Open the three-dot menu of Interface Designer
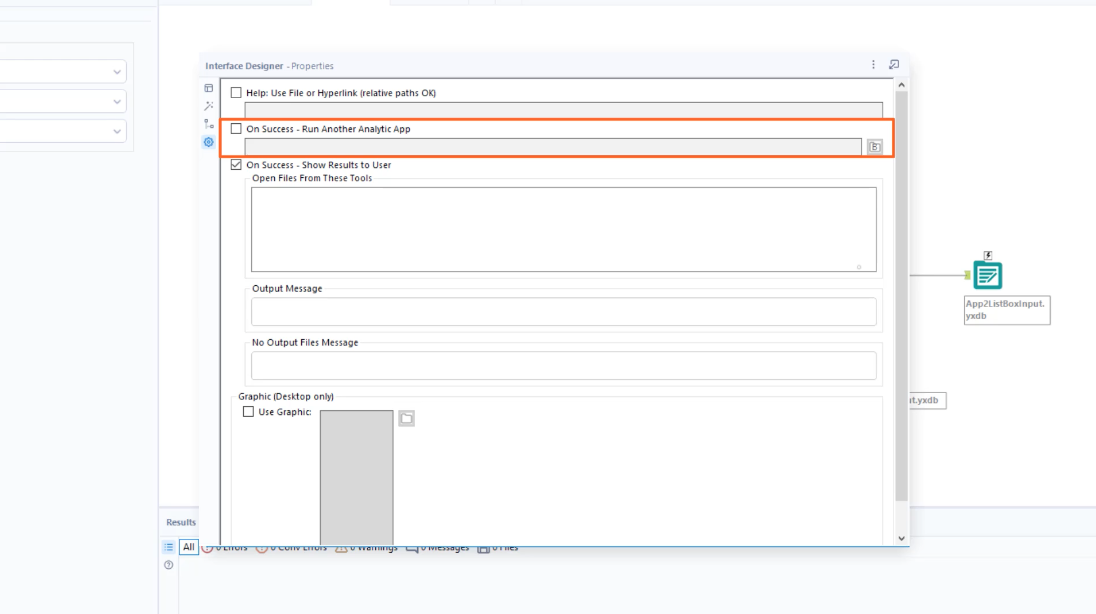 click(x=872, y=64)
